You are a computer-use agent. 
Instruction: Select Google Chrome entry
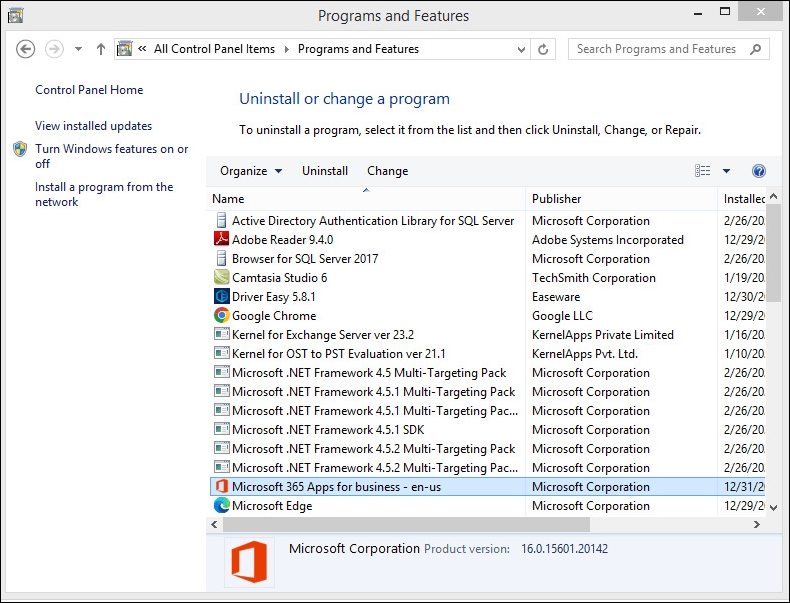click(274, 316)
